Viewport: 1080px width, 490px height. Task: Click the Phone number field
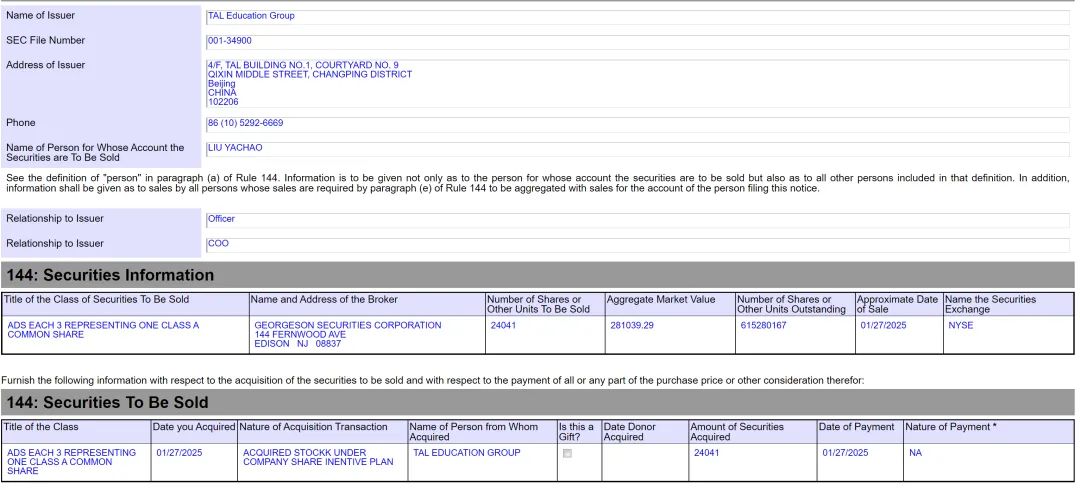[x=637, y=124]
